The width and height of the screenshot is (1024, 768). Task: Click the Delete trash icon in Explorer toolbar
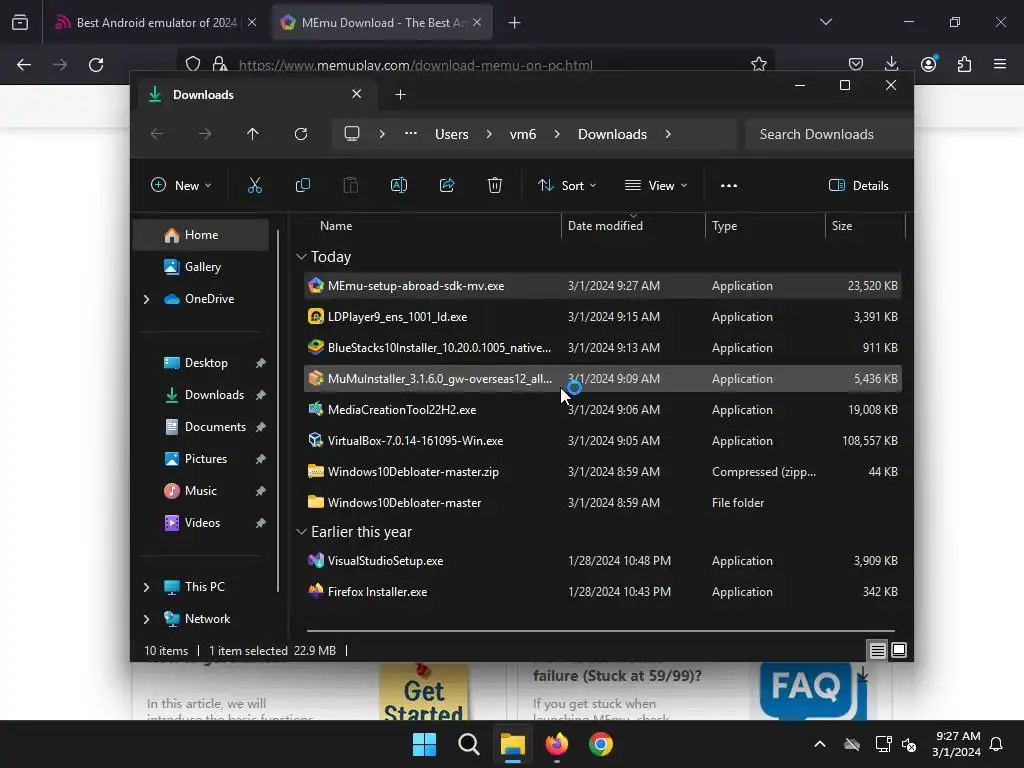tap(495, 185)
